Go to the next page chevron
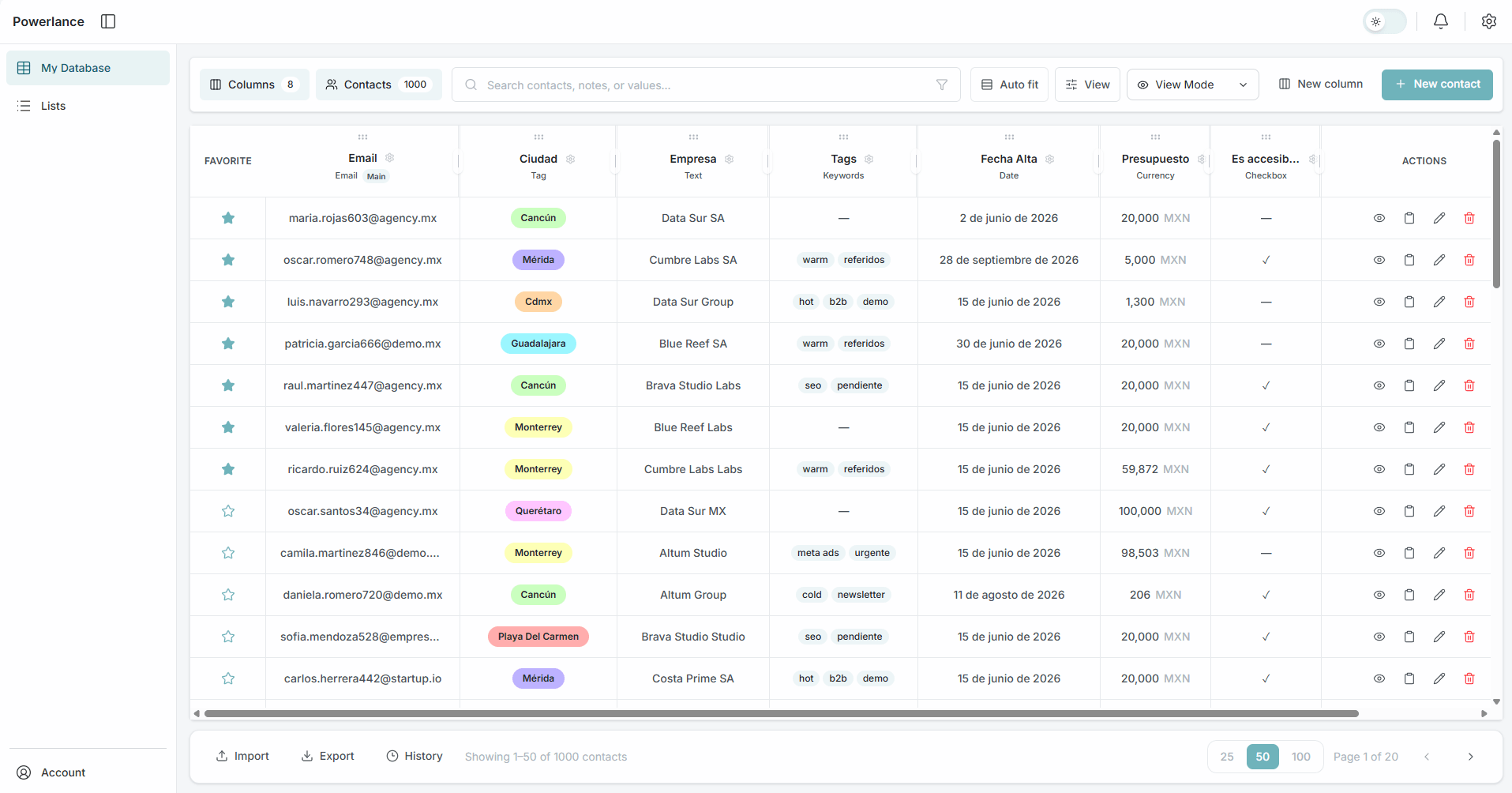1512x793 pixels. click(1470, 757)
